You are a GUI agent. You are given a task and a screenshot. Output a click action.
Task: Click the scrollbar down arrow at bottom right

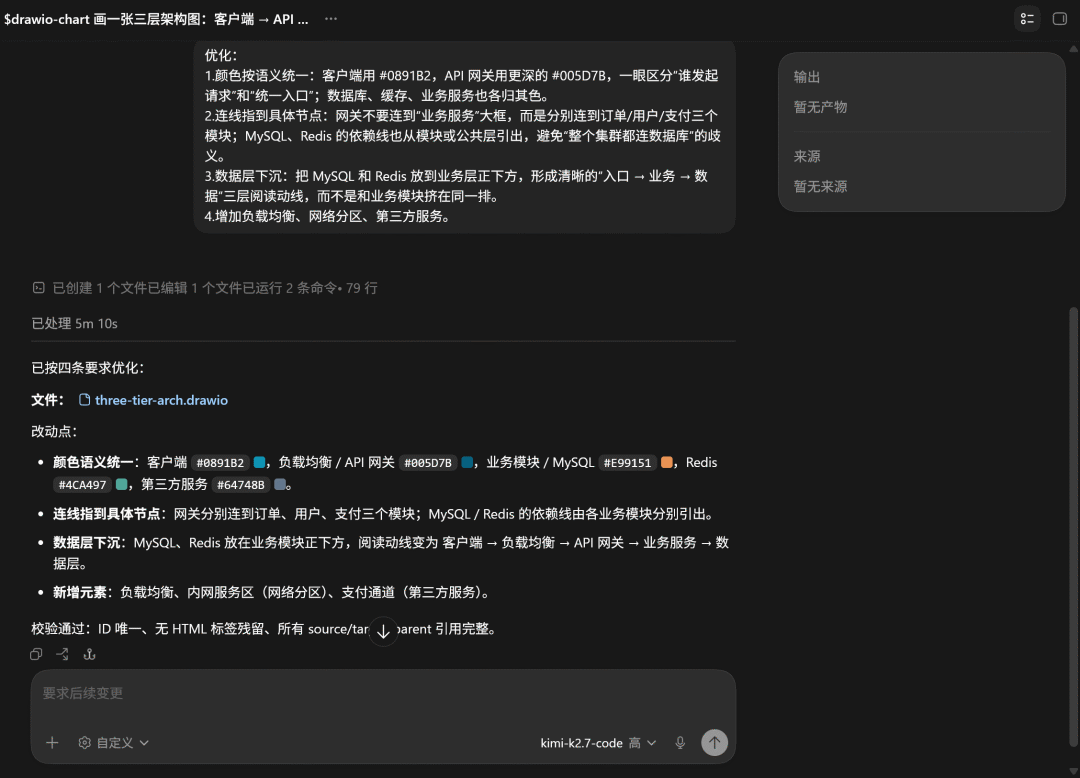(x=1073, y=770)
